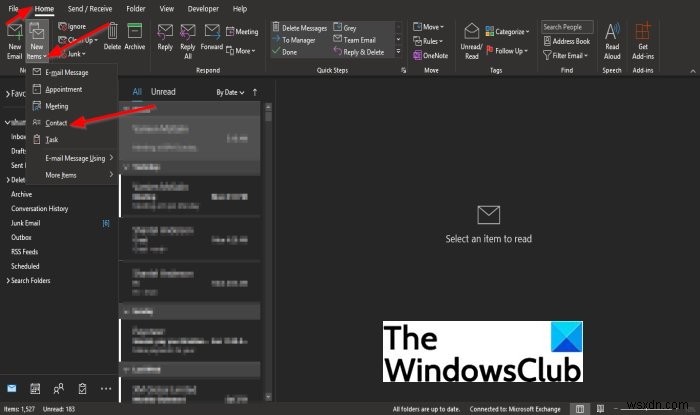The height and width of the screenshot is (415, 700).
Task: Show All messages filter
Action: click(x=137, y=91)
